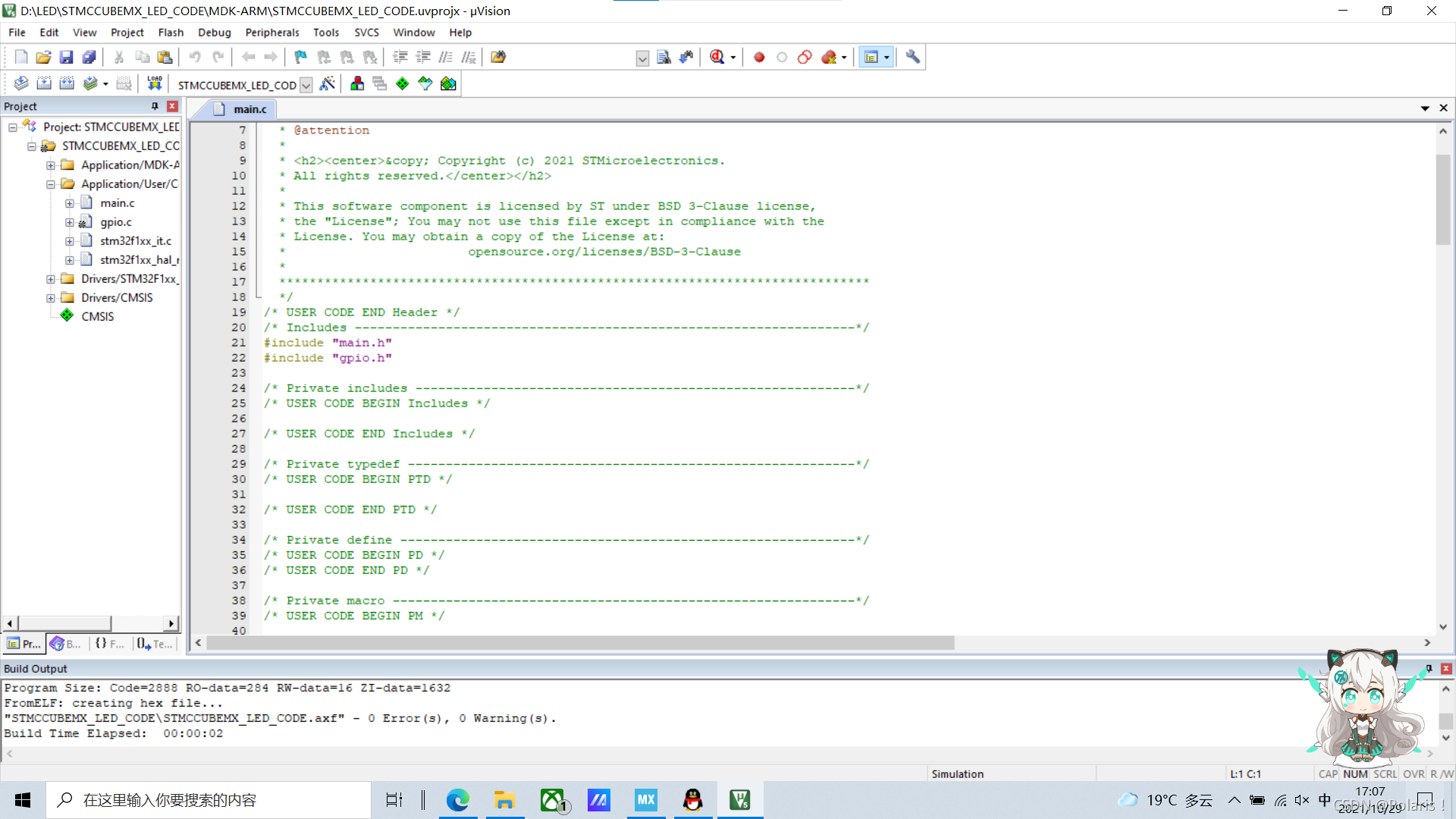Click the Save file toolbar icon
Image resolution: width=1456 pixels, height=819 pixels.
[x=66, y=57]
